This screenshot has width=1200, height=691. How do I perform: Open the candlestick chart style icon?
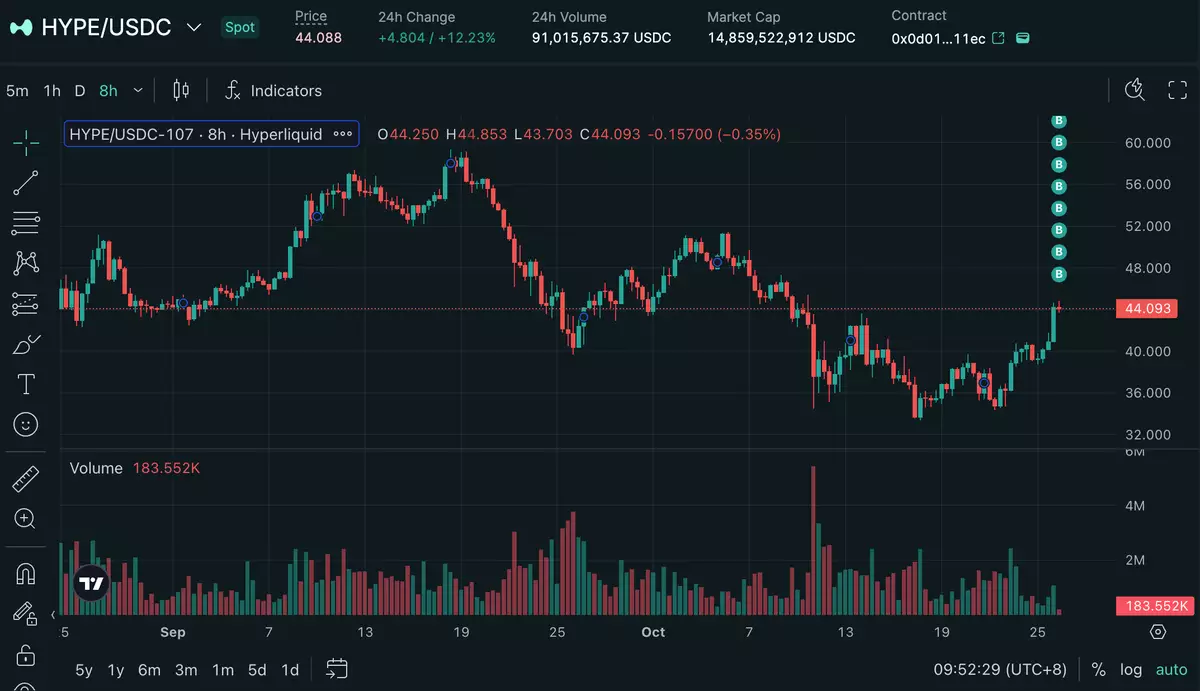(181, 91)
